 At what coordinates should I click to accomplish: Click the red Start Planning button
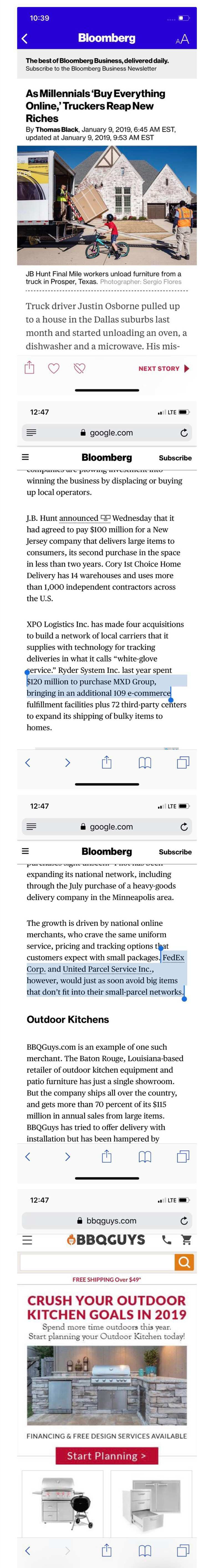[x=107, y=1455]
